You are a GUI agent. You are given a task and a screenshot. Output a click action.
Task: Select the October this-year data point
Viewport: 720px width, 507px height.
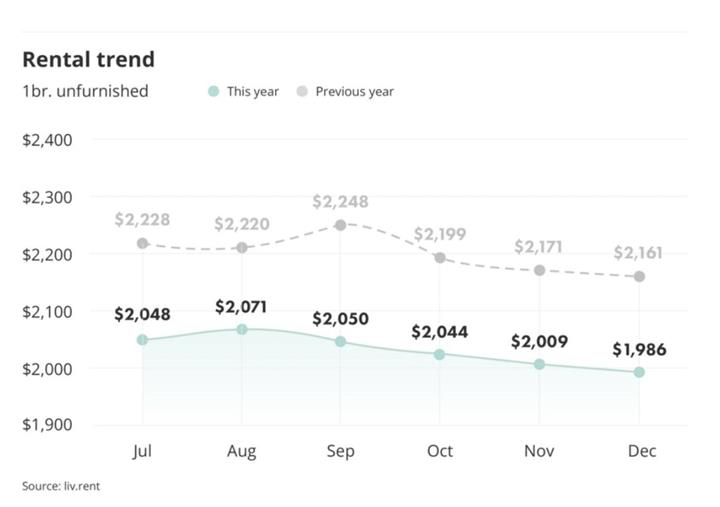click(440, 354)
